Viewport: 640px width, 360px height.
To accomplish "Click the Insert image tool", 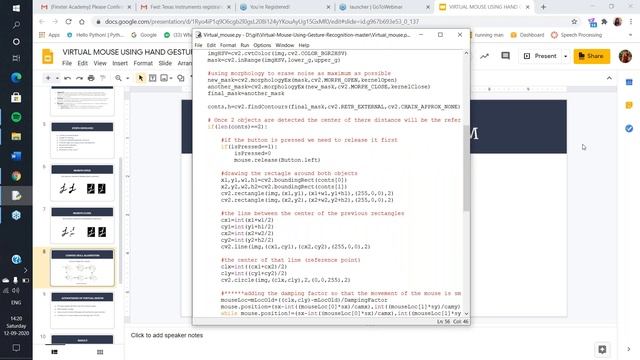I will (x=164, y=78).
